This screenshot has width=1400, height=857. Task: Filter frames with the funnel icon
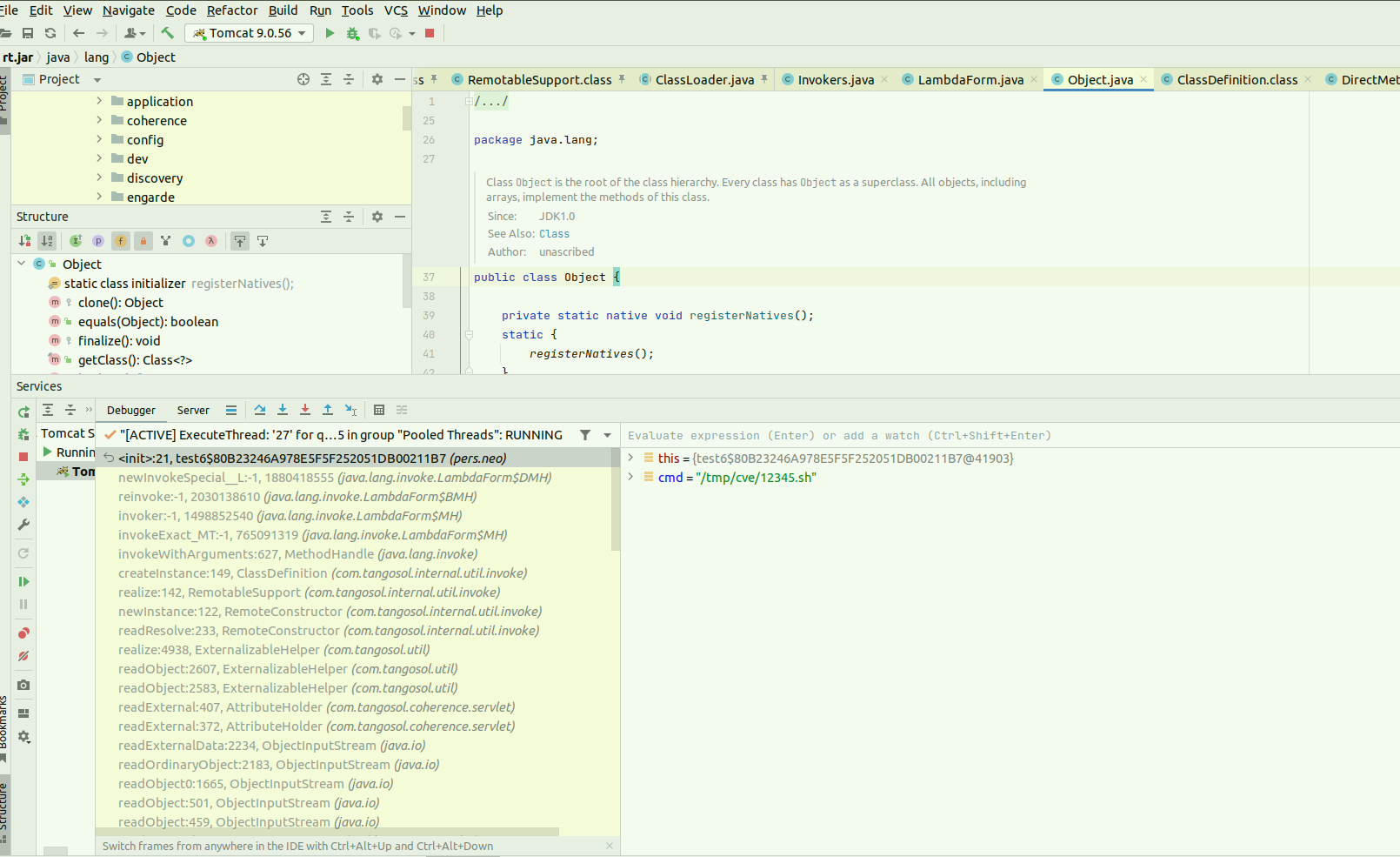[585, 435]
